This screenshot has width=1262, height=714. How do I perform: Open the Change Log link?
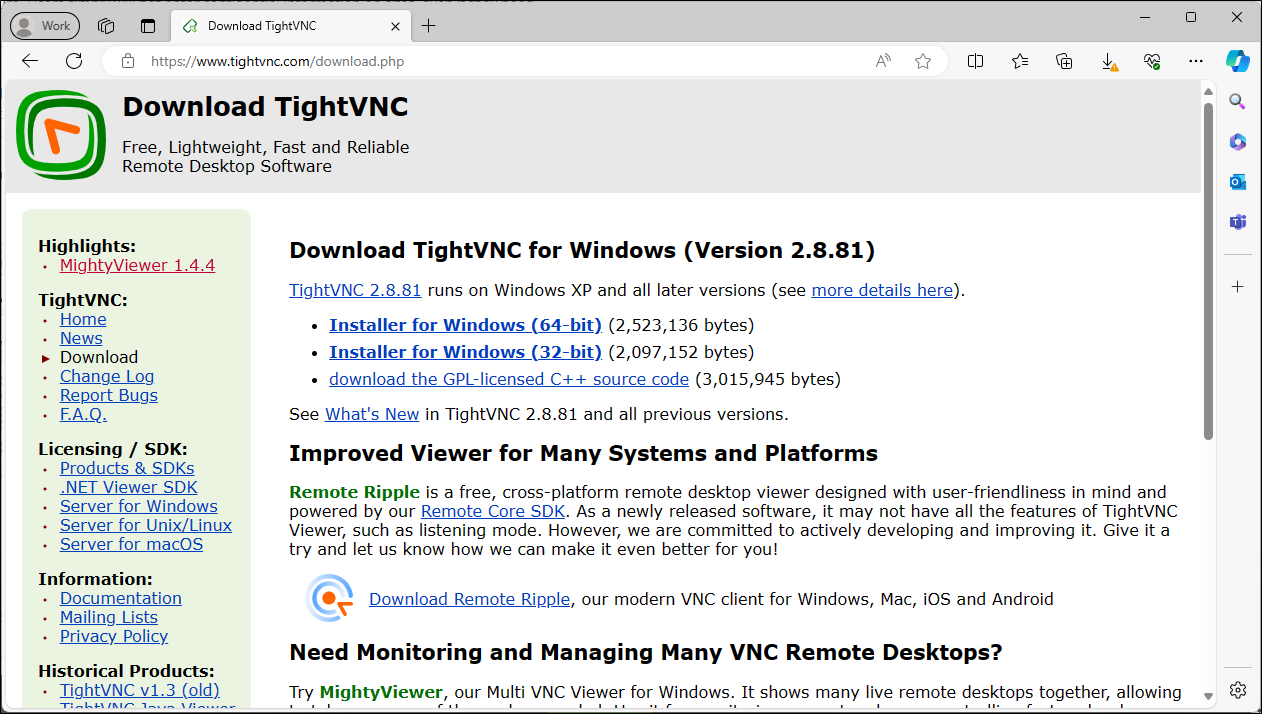[x=107, y=376]
